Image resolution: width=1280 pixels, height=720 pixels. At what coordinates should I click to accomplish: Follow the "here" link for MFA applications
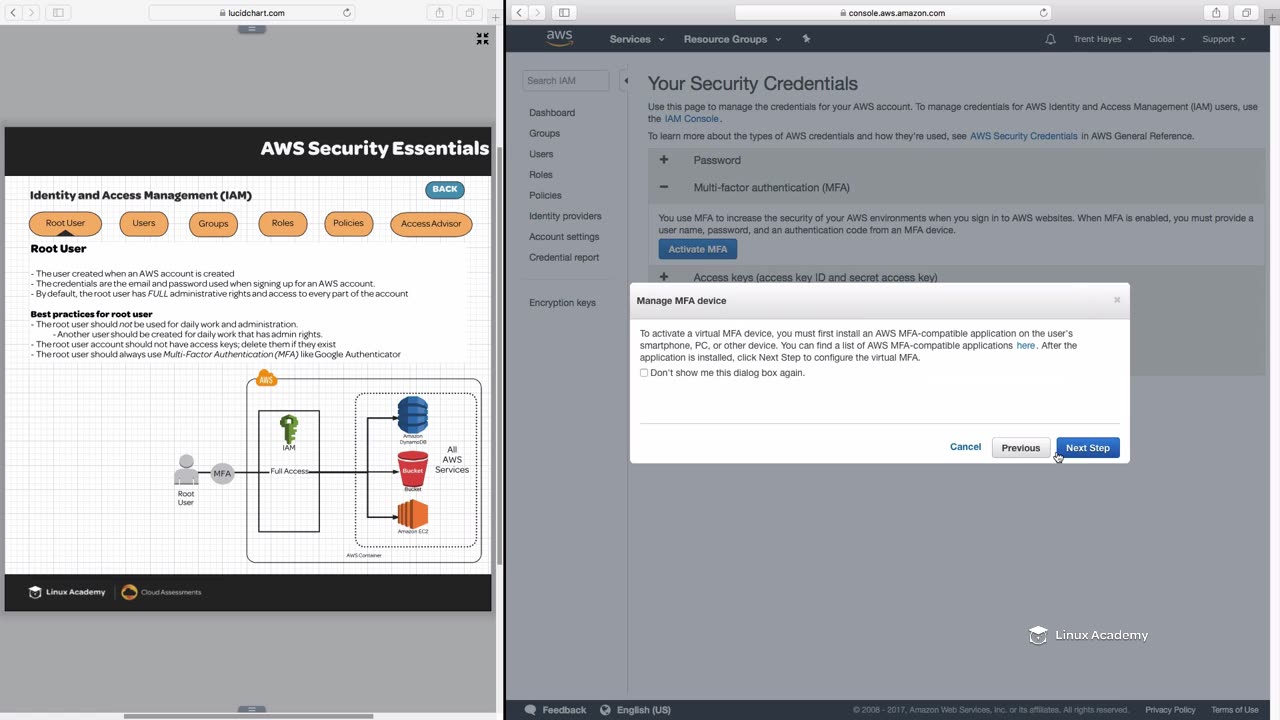tap(1026, 345)
